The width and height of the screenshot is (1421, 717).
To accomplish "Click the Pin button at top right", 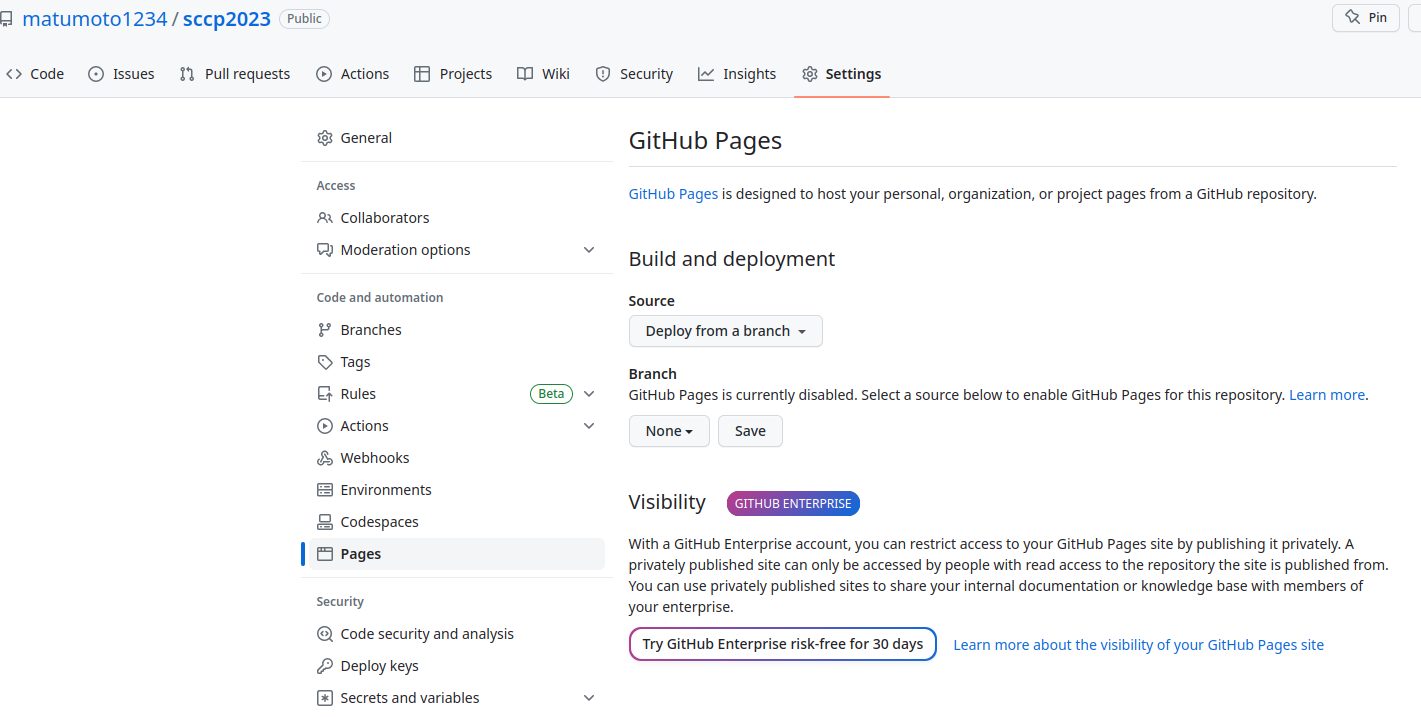I will (x=1365, y=17).
